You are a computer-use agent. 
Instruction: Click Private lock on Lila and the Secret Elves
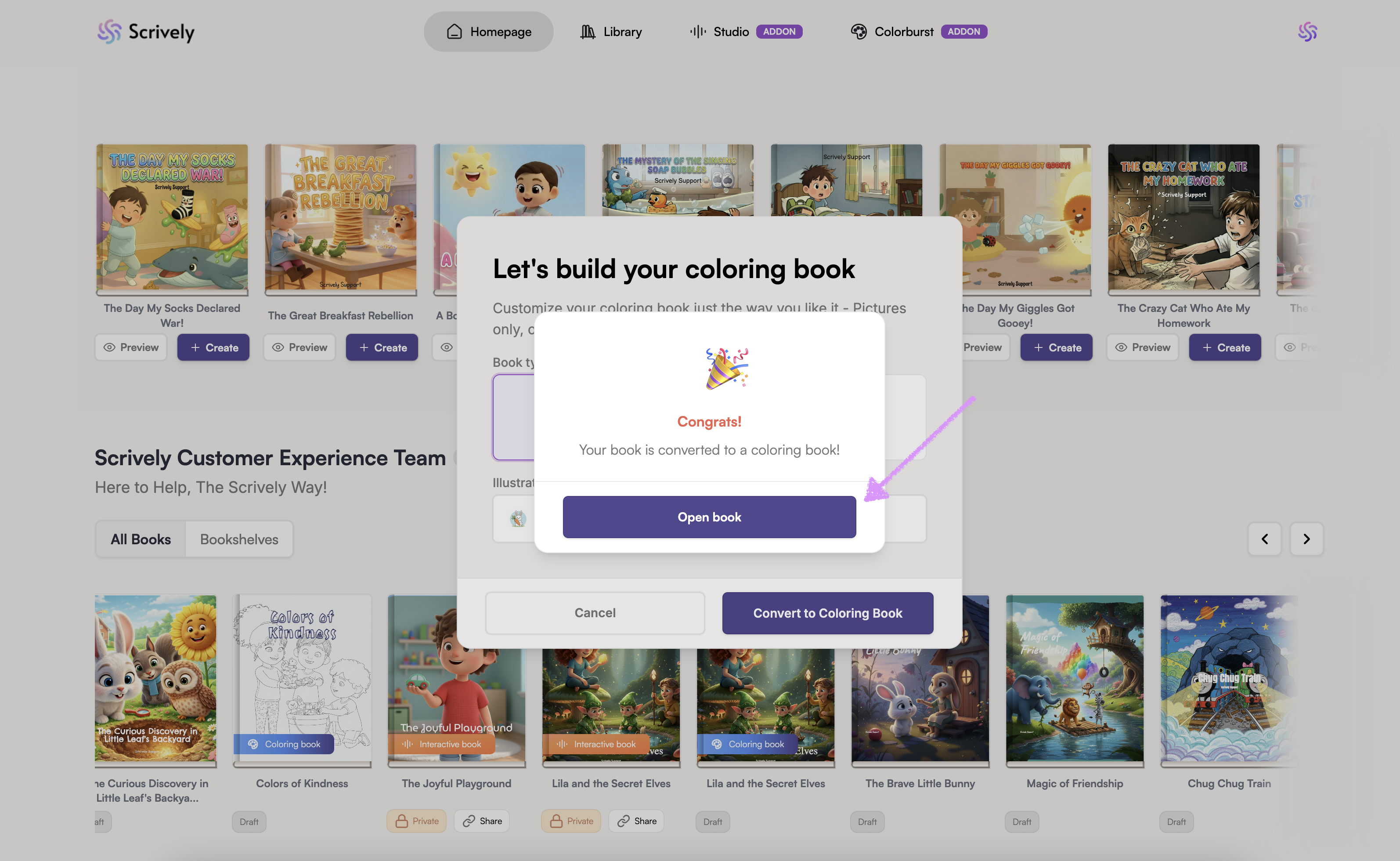[571, 821]
